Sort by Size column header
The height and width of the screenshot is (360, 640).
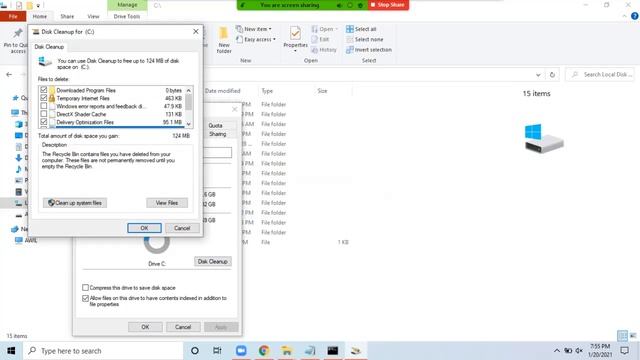tap(322, 91)
